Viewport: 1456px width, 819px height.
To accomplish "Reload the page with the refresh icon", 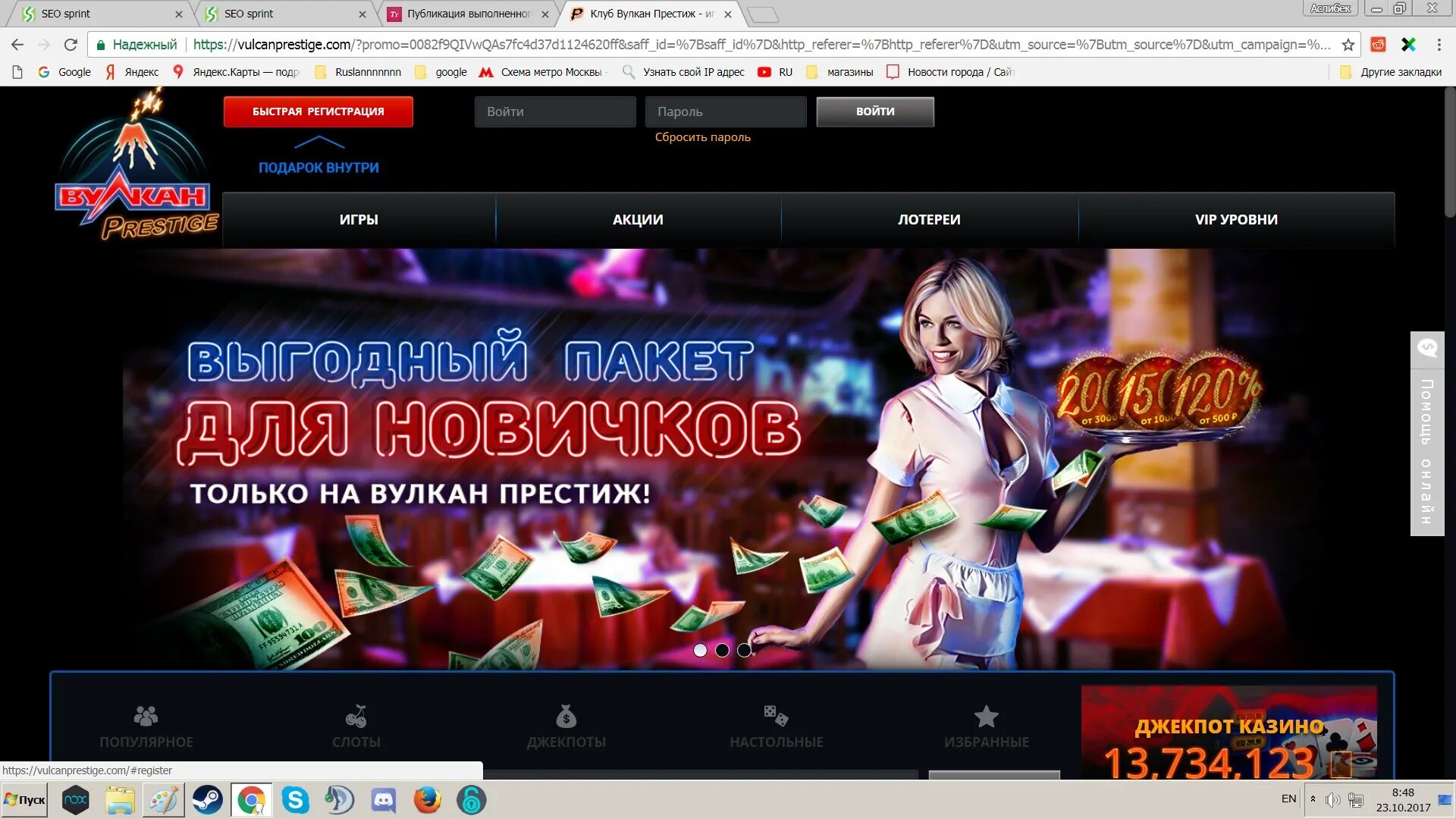I will click(x=71, y=45).
